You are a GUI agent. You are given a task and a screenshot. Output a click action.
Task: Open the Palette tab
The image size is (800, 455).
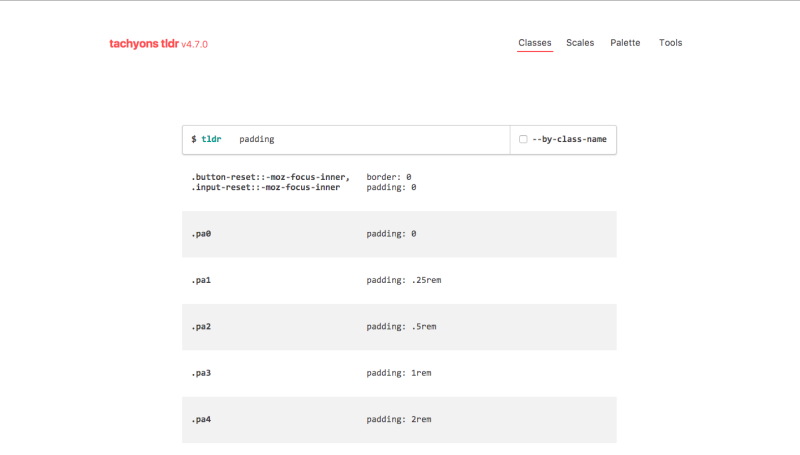(x=625, y=43)
